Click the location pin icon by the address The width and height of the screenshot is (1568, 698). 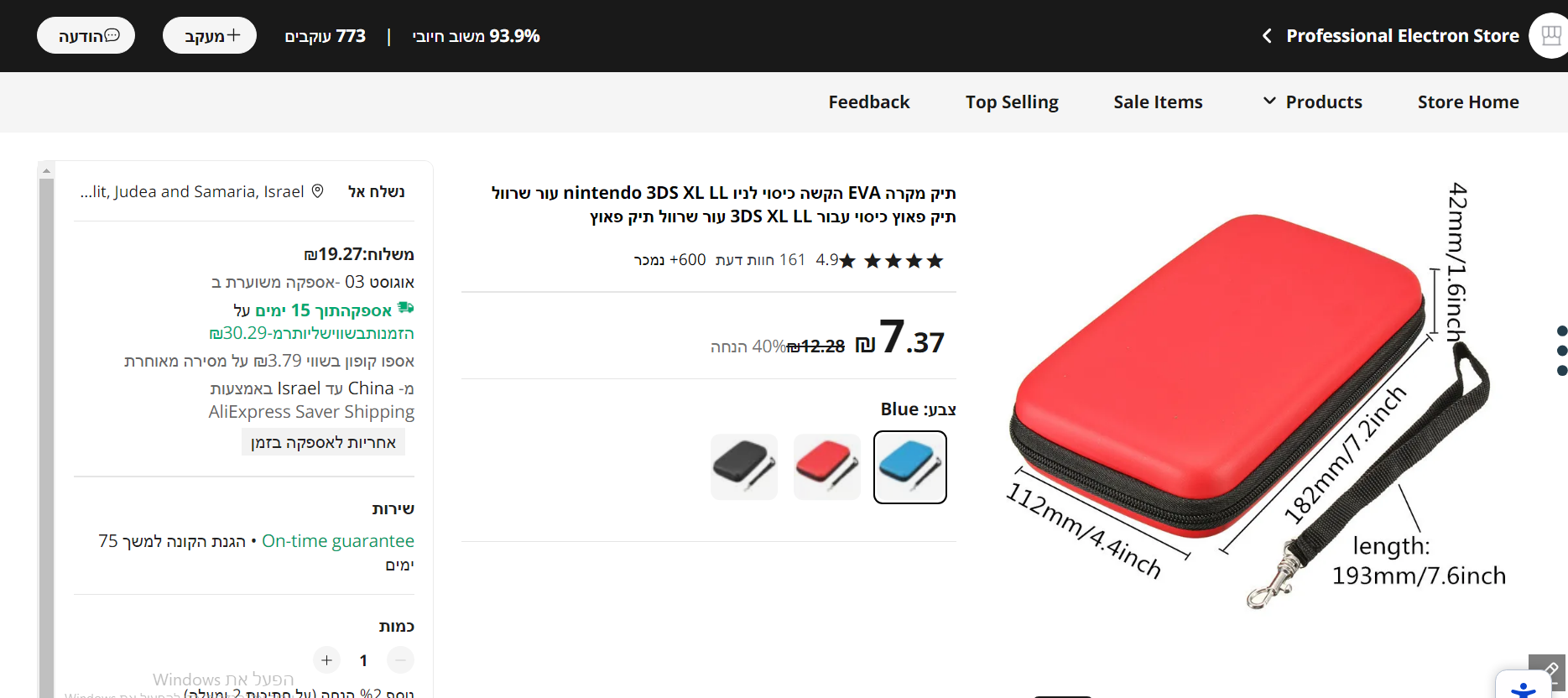click(317, 191)
